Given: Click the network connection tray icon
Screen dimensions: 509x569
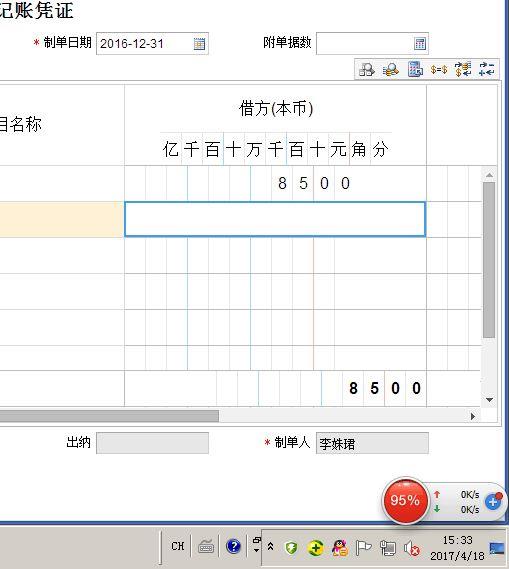Looking at the screenshot, I should (x=388, y=548).
